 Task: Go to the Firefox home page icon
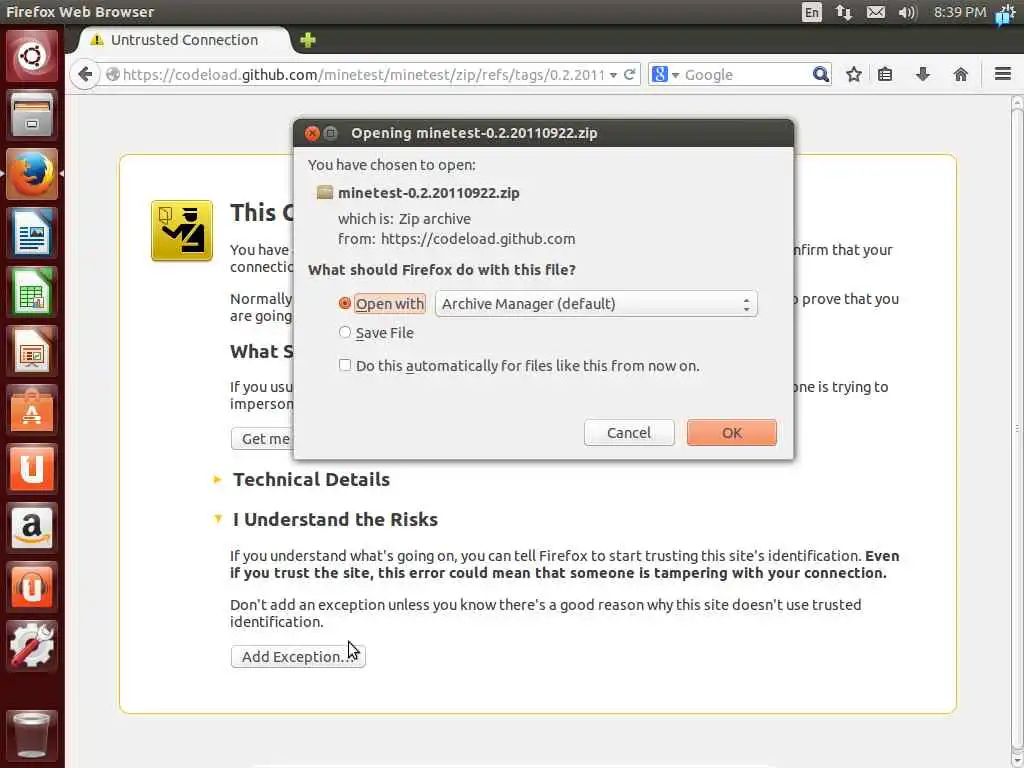960,74
